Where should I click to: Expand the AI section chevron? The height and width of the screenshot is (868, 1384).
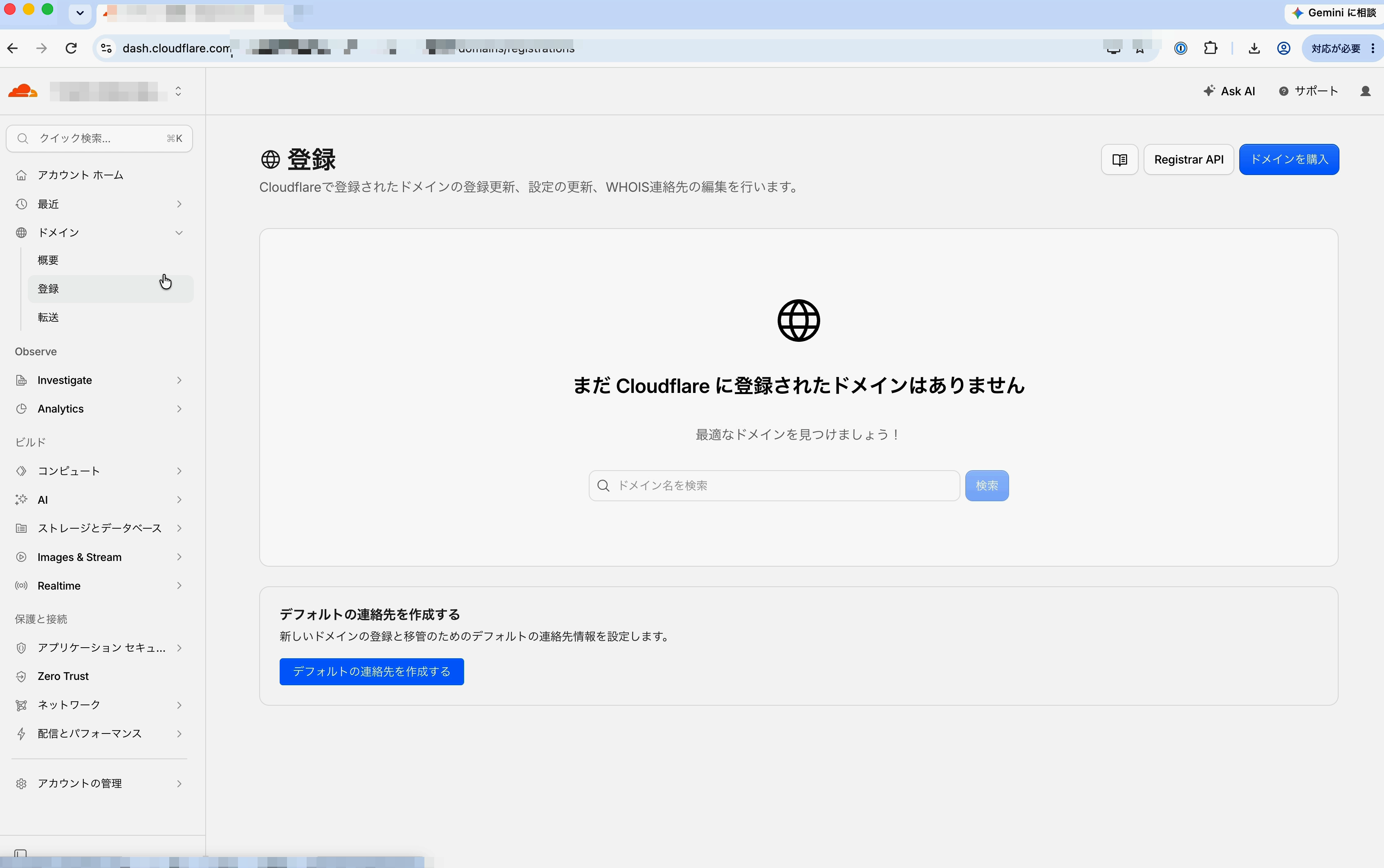[x=179, y=500]
